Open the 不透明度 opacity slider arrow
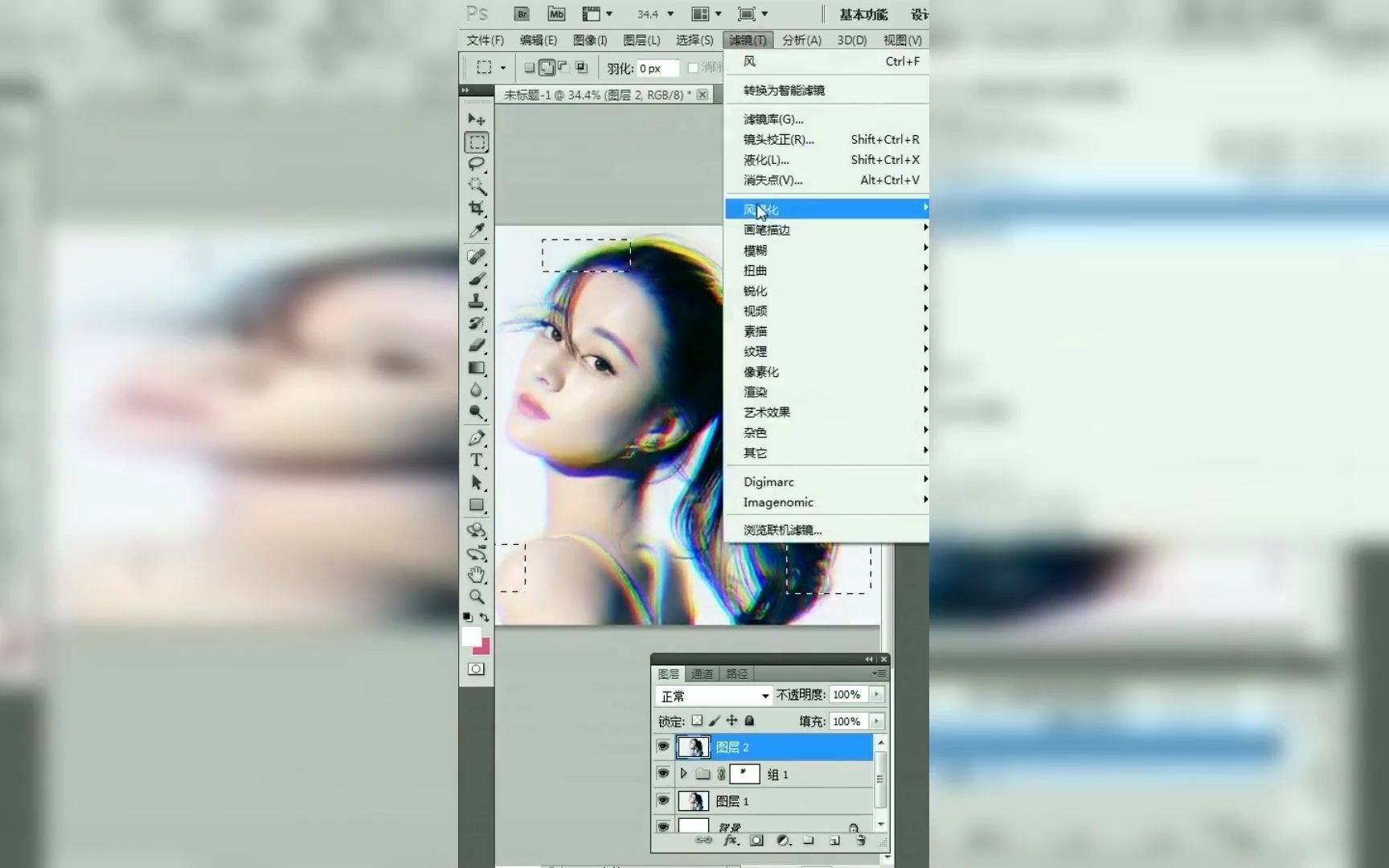 click(876, 695)
